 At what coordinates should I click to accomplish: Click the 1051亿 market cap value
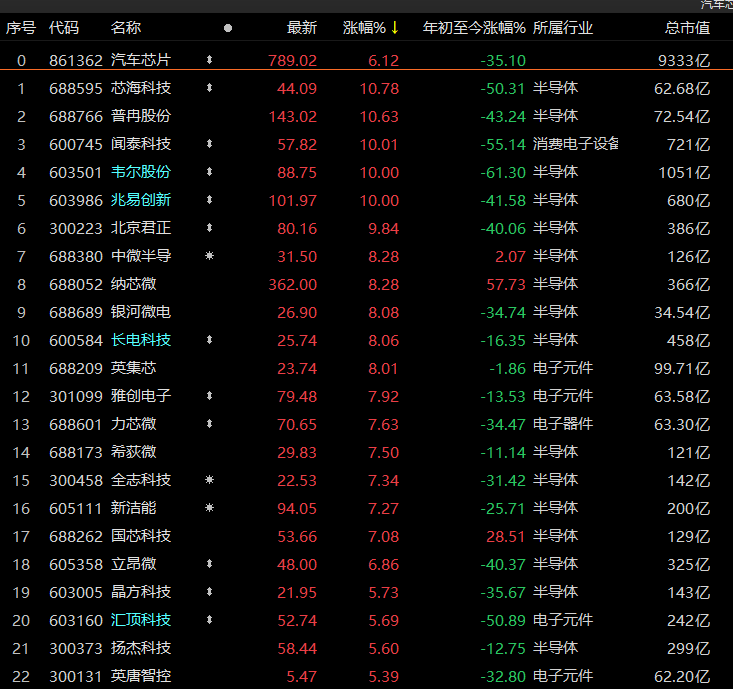pyautogui.click(x=684, y=172)
